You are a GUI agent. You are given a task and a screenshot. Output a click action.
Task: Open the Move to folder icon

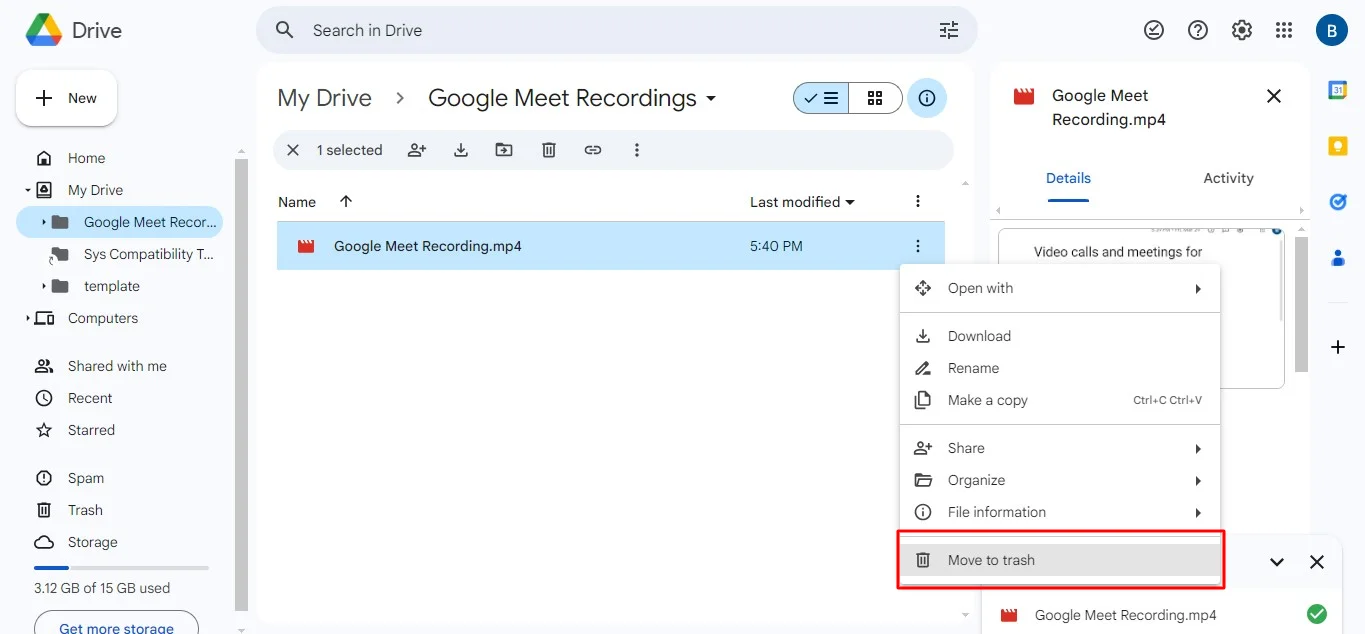[504, 149]
